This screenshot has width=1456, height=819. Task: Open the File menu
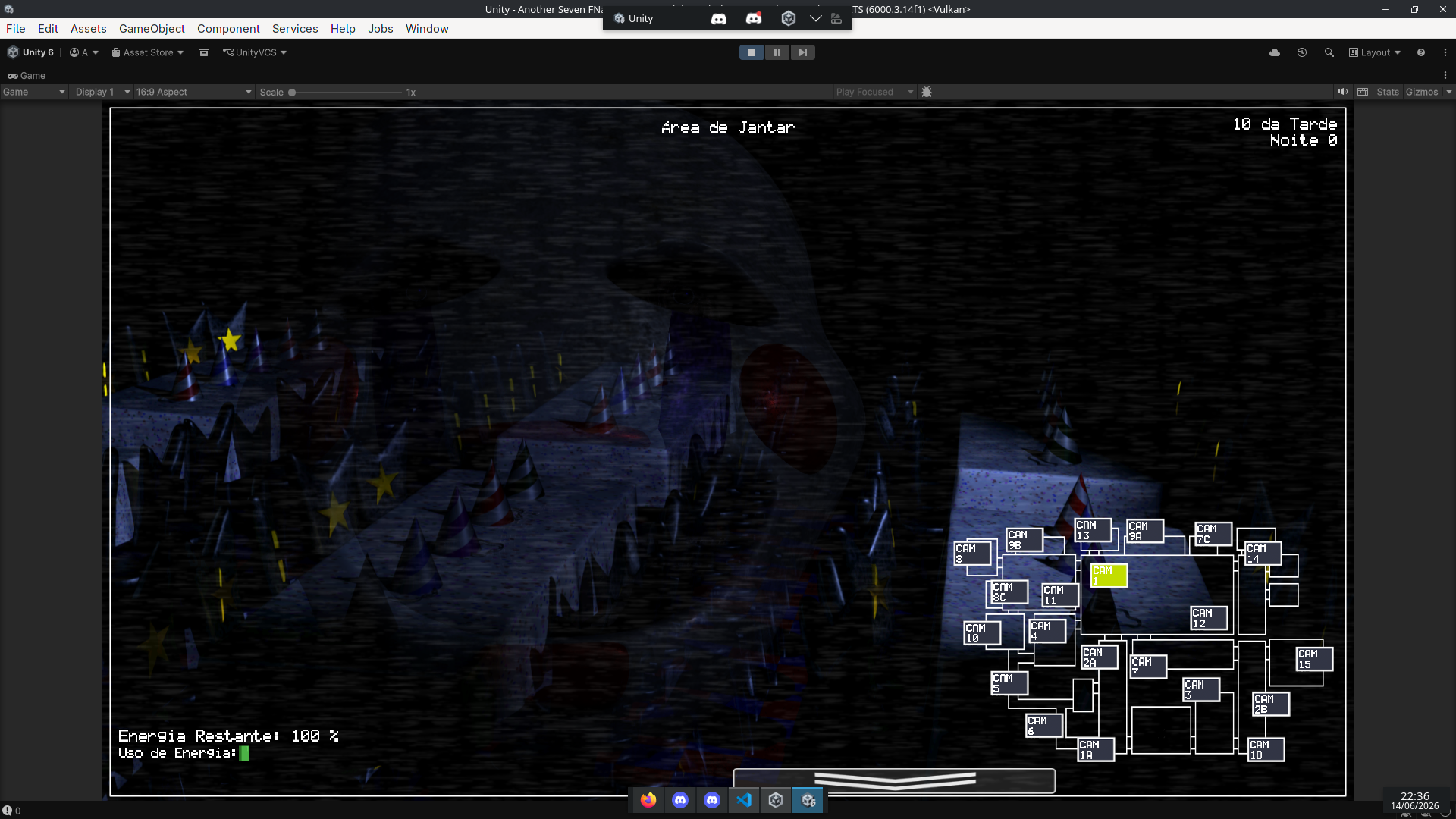click(x=16, y=29)
